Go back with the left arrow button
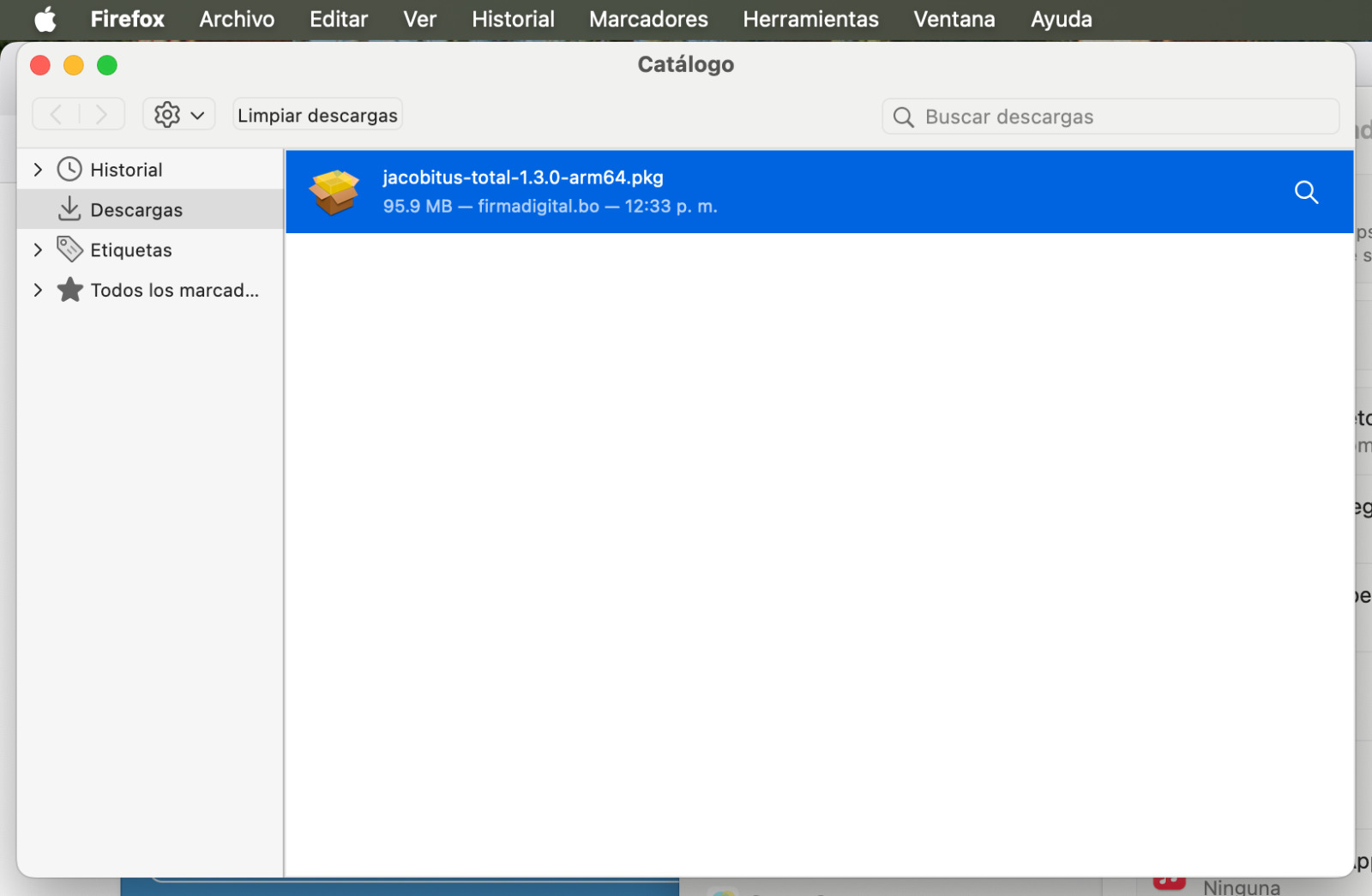Viewport: 1372px width, 896px height. click(56, 115)
